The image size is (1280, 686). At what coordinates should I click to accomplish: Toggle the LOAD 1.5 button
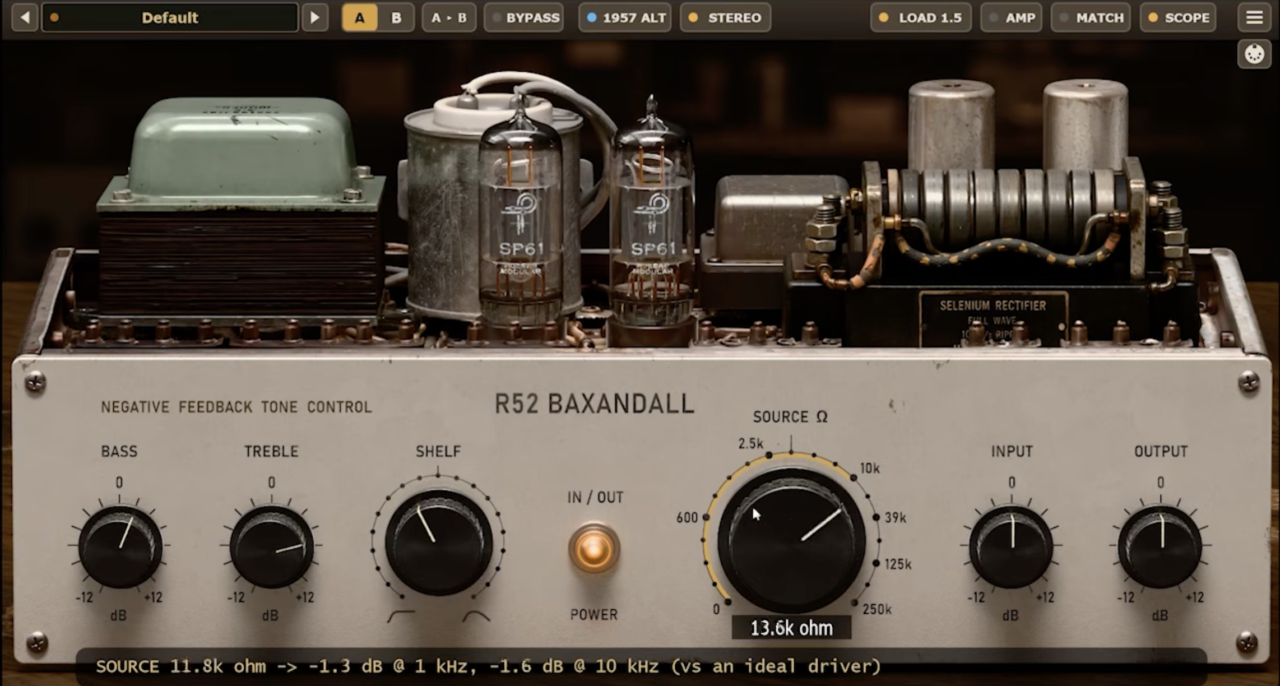pos(921,17)
